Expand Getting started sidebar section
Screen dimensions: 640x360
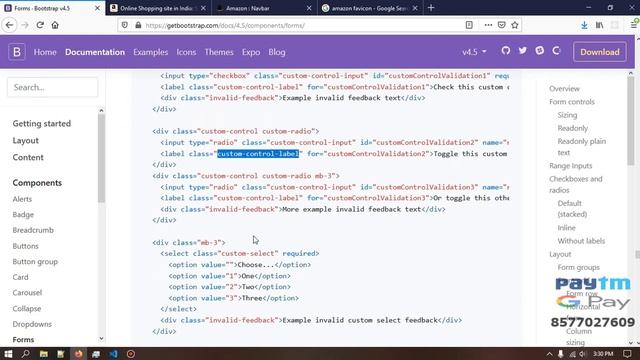click(x=42, y=123)
